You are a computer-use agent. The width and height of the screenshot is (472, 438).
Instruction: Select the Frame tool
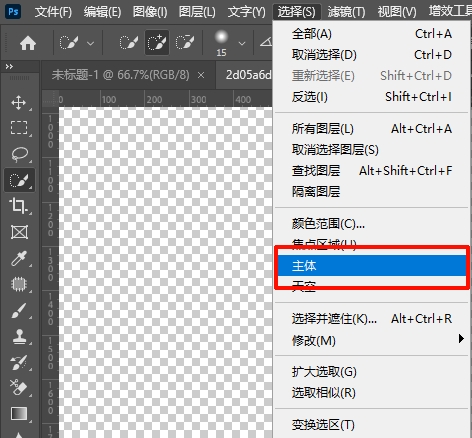coord(19,232)
